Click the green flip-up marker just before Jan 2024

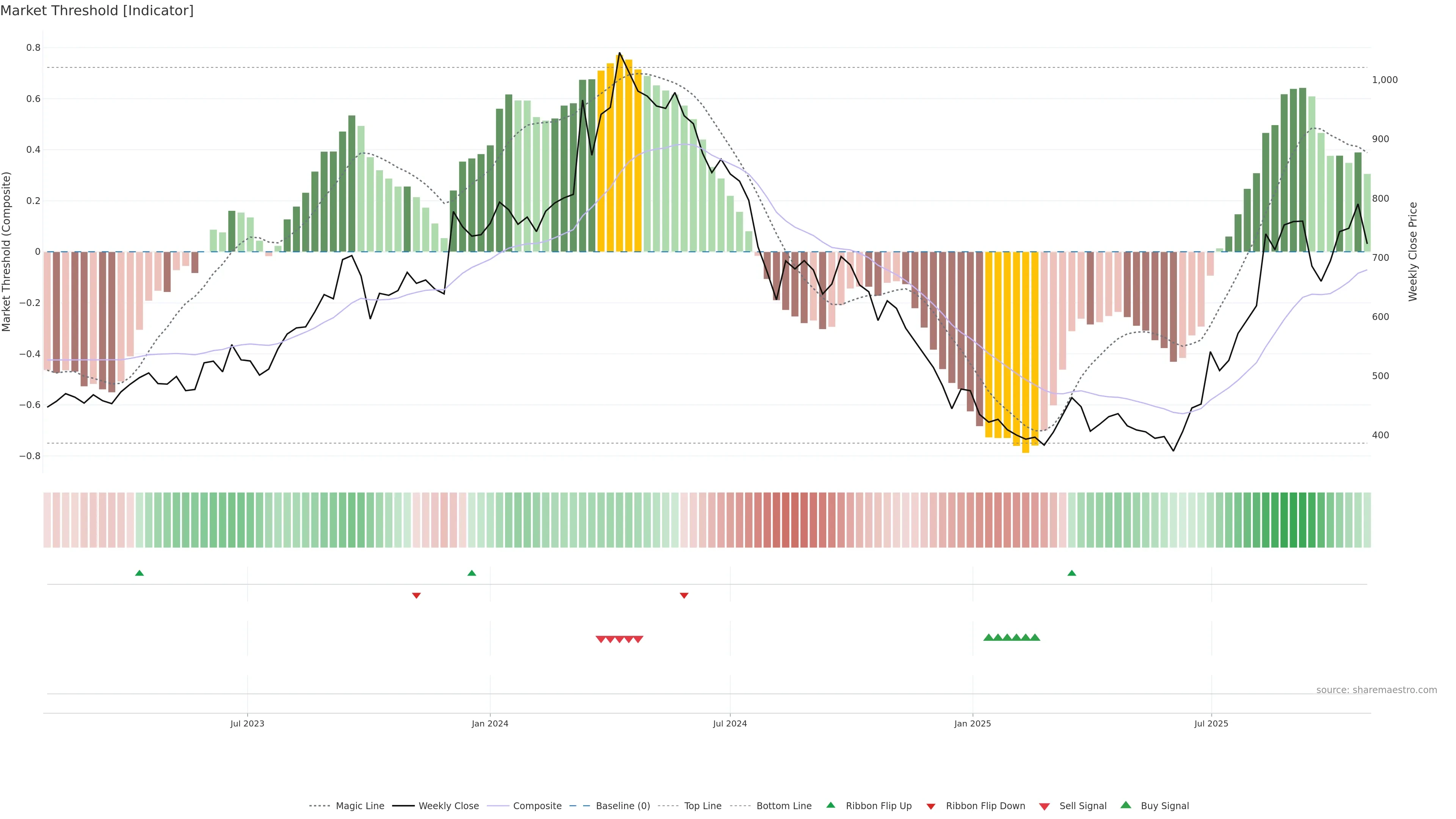[x=472, y=573]
